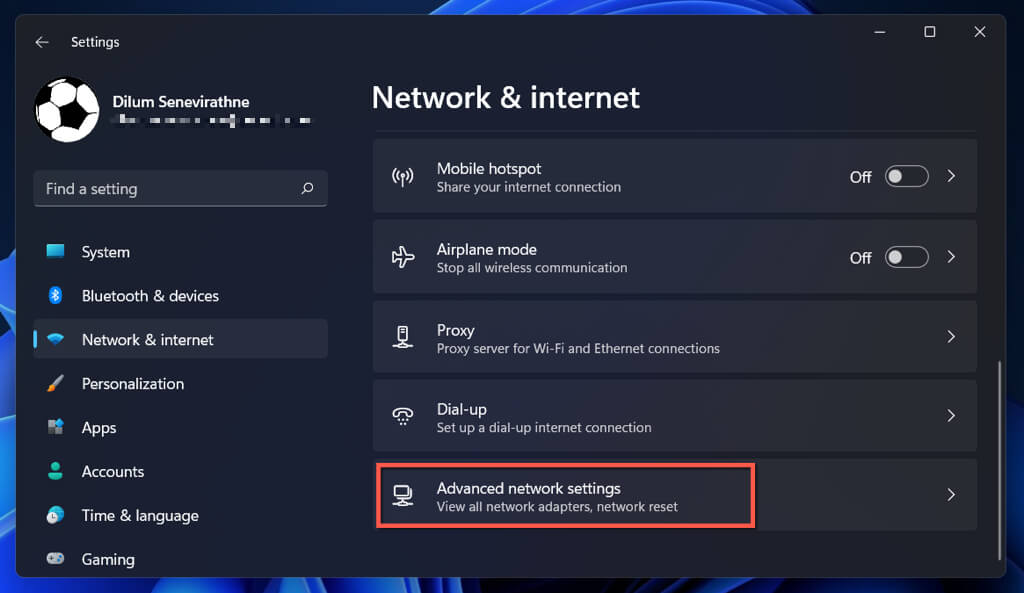This screenshot has width=1024, height=593.
Task: Click the Advanced network settings monitor icon
Action: (403, 496)
